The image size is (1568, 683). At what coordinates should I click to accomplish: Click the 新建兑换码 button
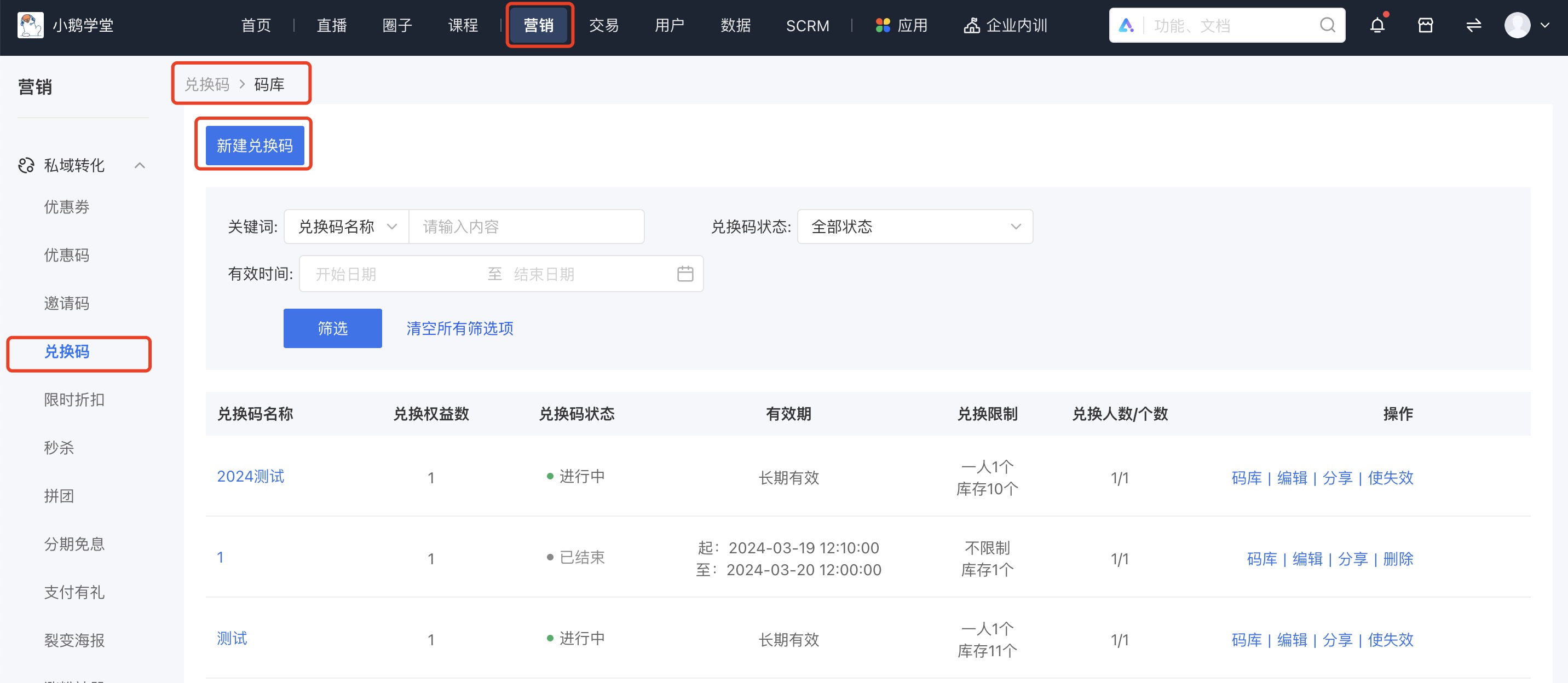[x=253, y=144]
